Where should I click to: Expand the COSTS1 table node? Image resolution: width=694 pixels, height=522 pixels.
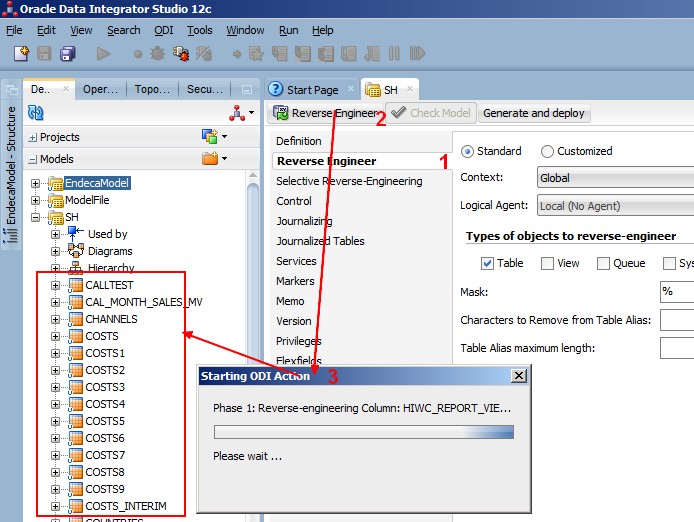[55, 353]
